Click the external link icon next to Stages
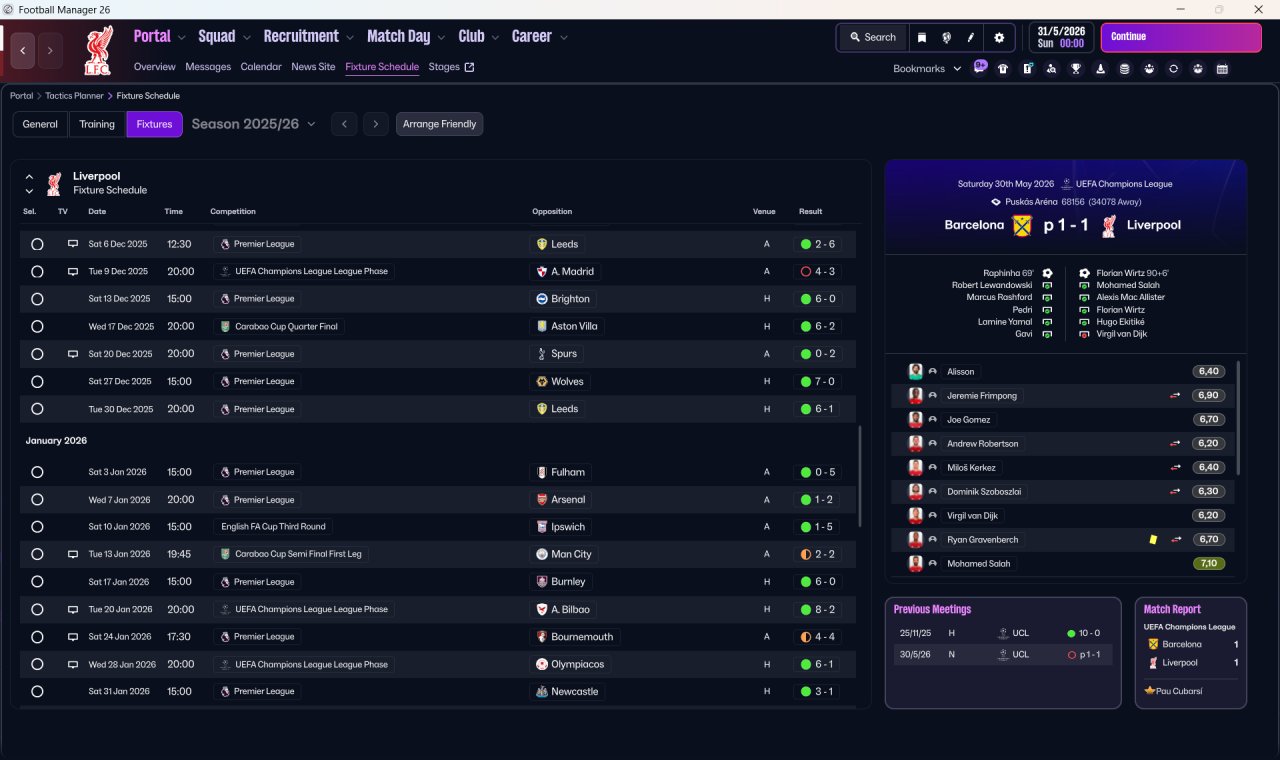The height and width of the screenshot is (760, 1280). (470, 67)
